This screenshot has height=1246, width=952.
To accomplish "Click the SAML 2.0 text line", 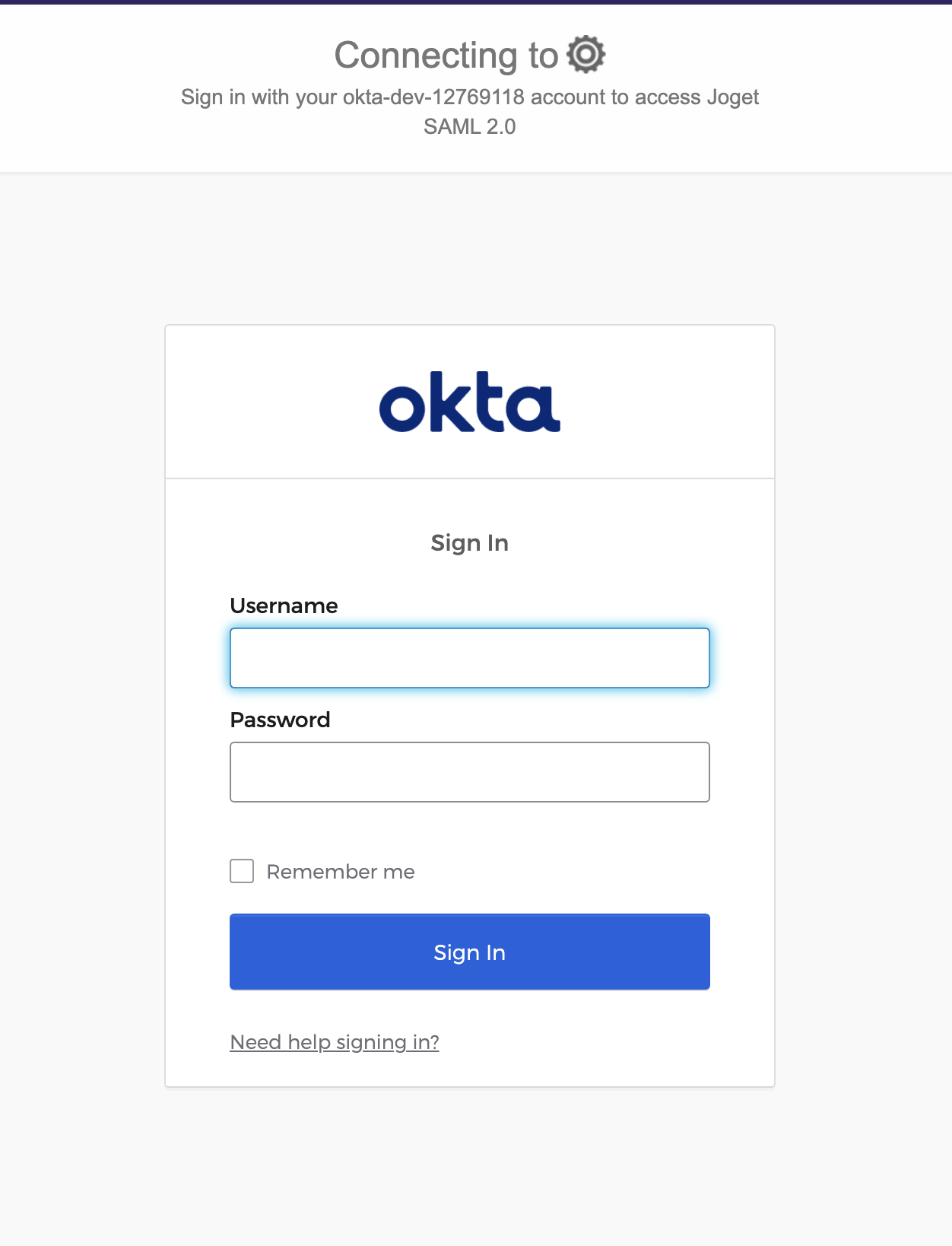I will coord(469,126).
